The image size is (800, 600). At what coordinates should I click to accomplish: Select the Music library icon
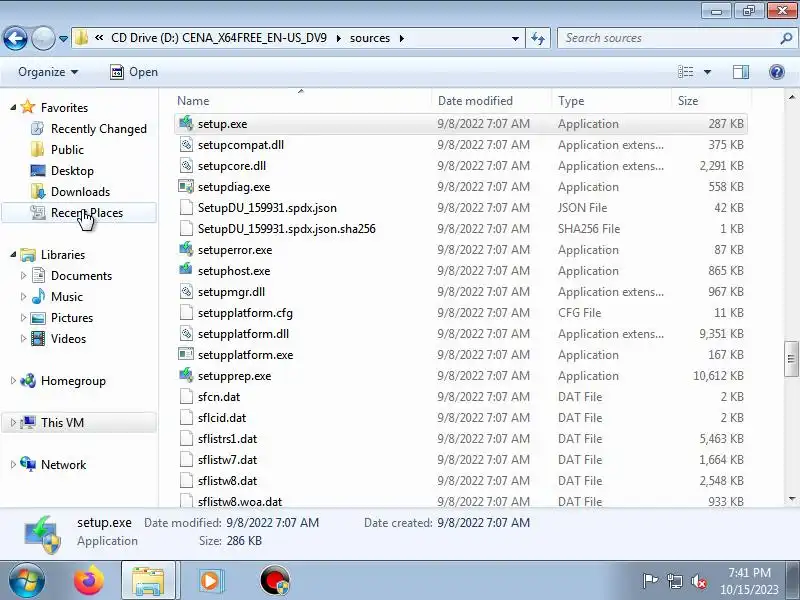point(38,297)
